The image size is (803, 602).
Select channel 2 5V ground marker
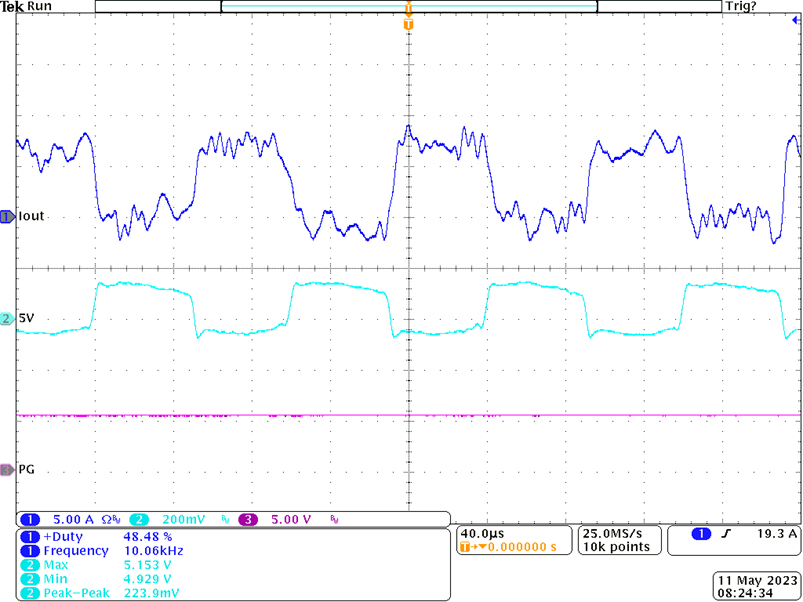[x=8, y=319]
